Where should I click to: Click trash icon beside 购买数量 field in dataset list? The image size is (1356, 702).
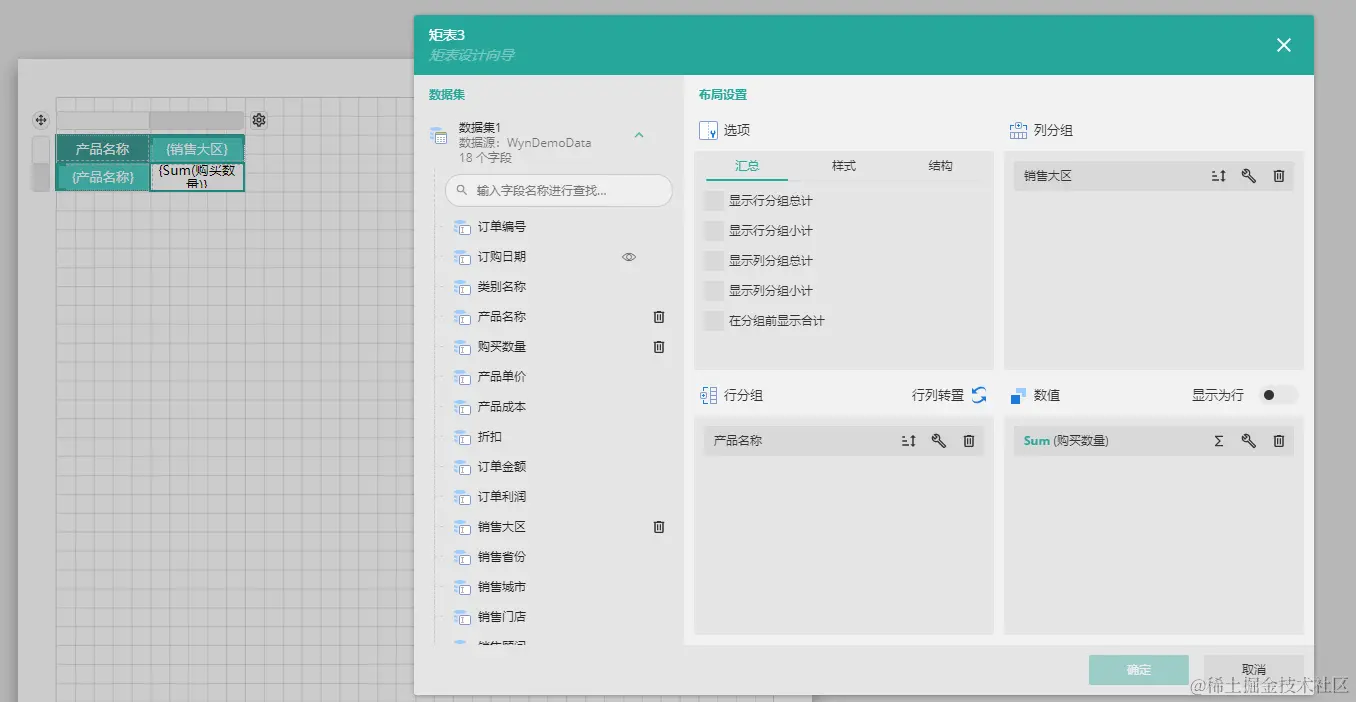coord(659,347)
